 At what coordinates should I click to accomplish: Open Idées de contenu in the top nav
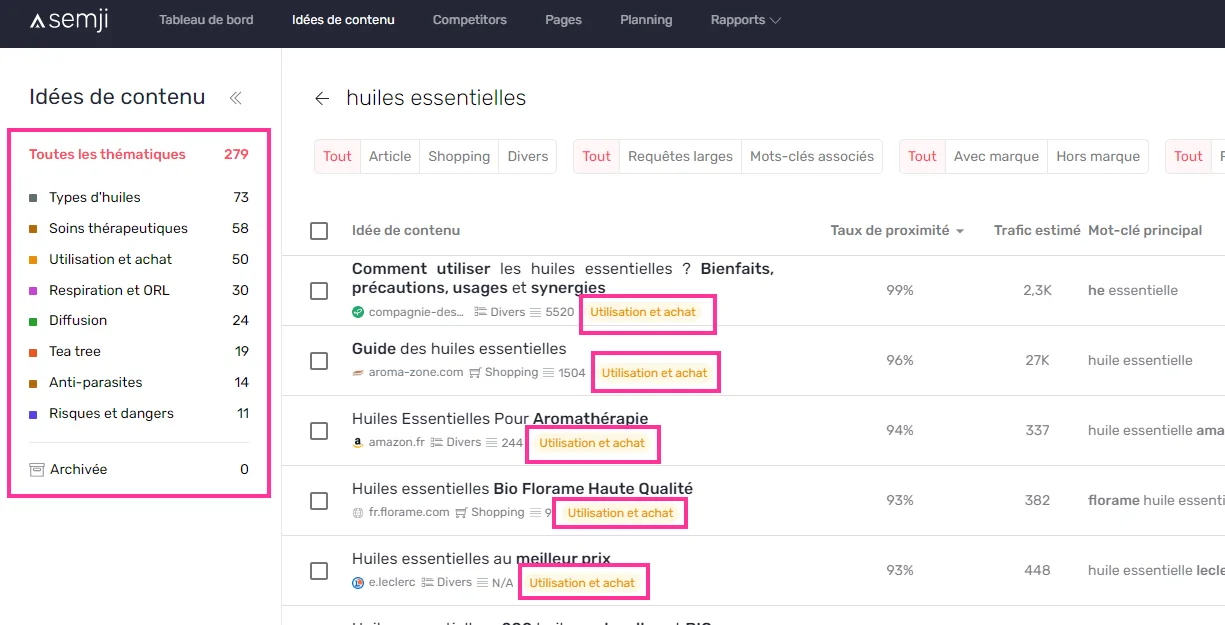click(x=343, y=20)
